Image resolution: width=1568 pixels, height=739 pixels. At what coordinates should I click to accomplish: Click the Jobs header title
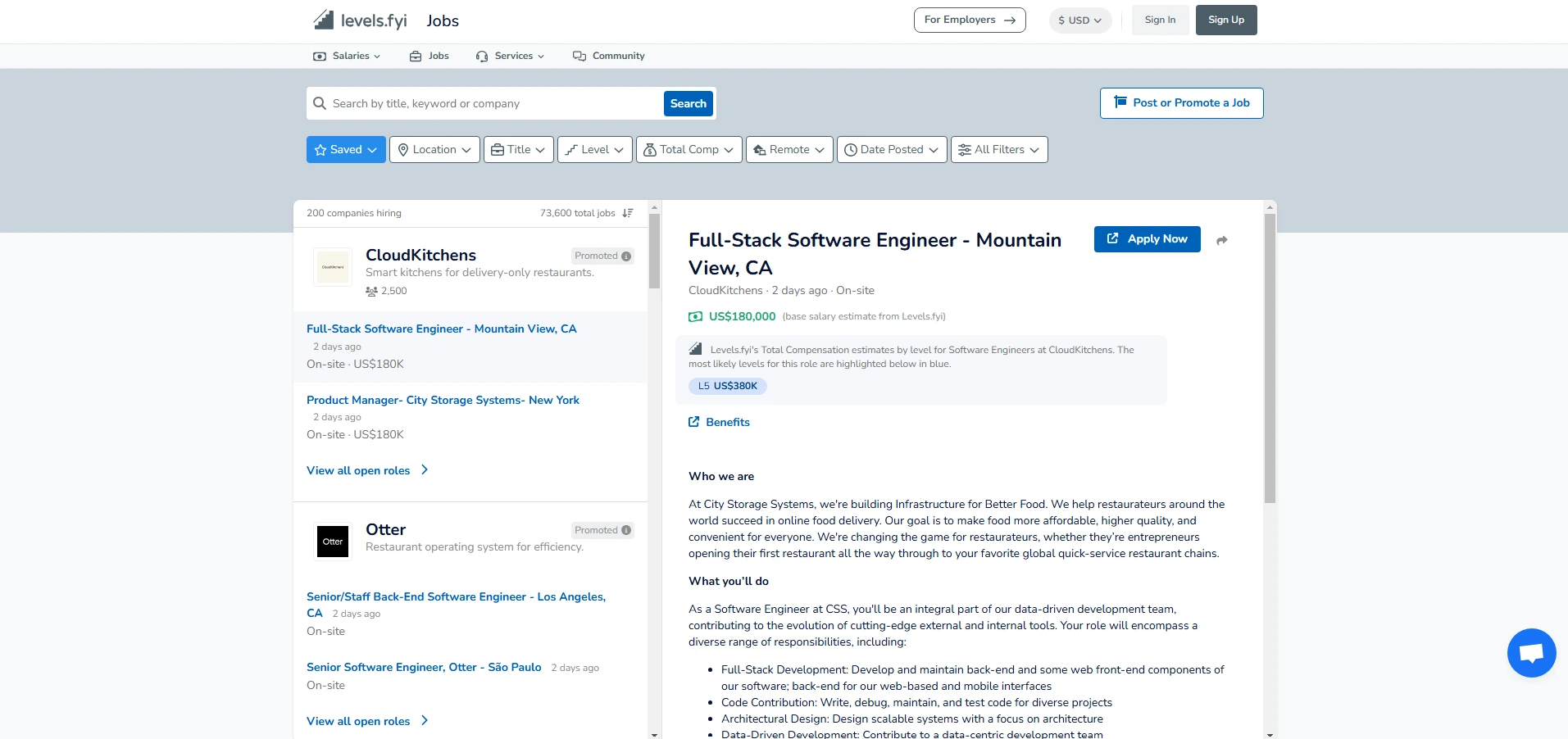pos(443,20)
